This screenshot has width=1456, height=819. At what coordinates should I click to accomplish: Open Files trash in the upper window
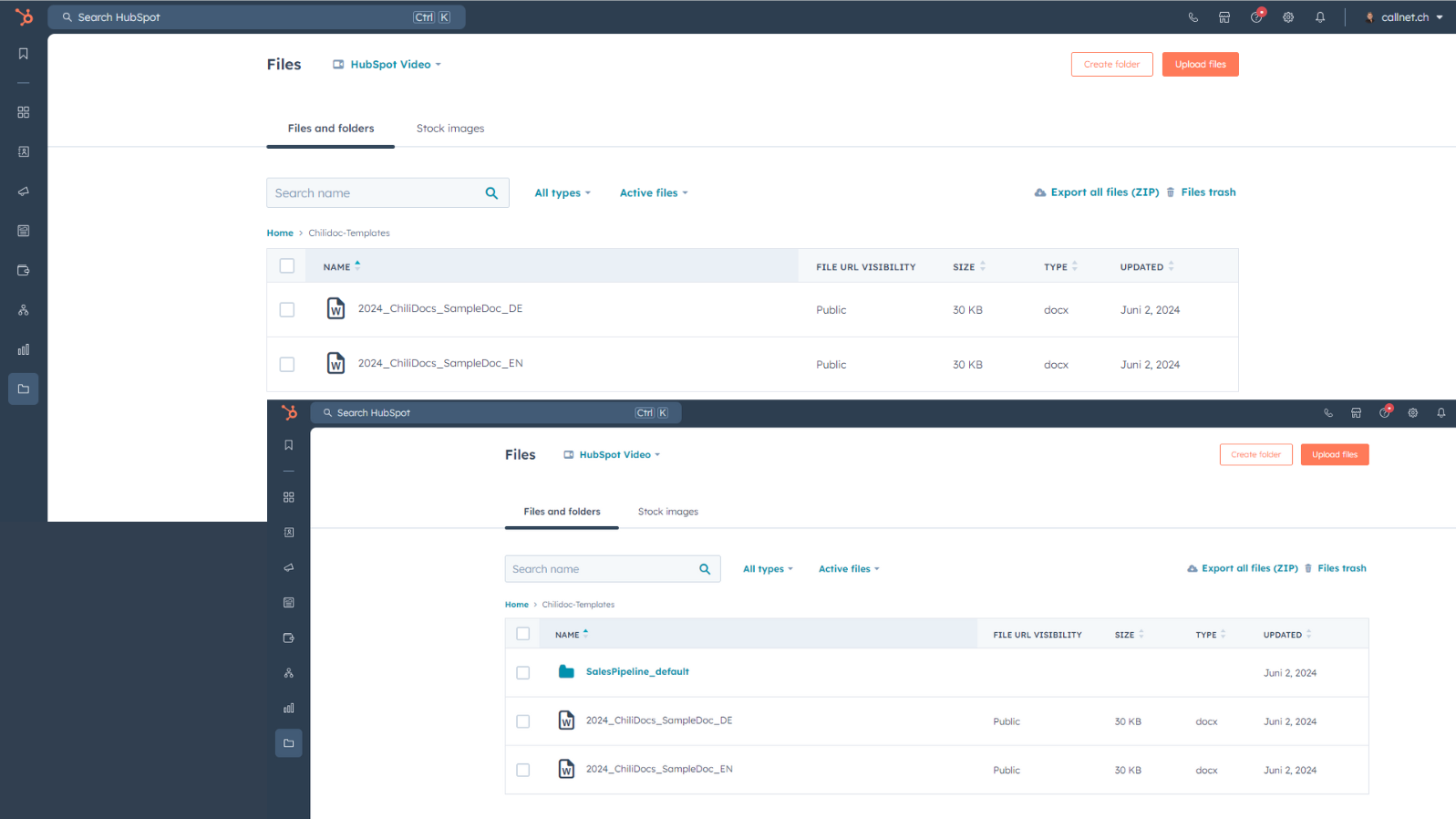point(1202,192)
